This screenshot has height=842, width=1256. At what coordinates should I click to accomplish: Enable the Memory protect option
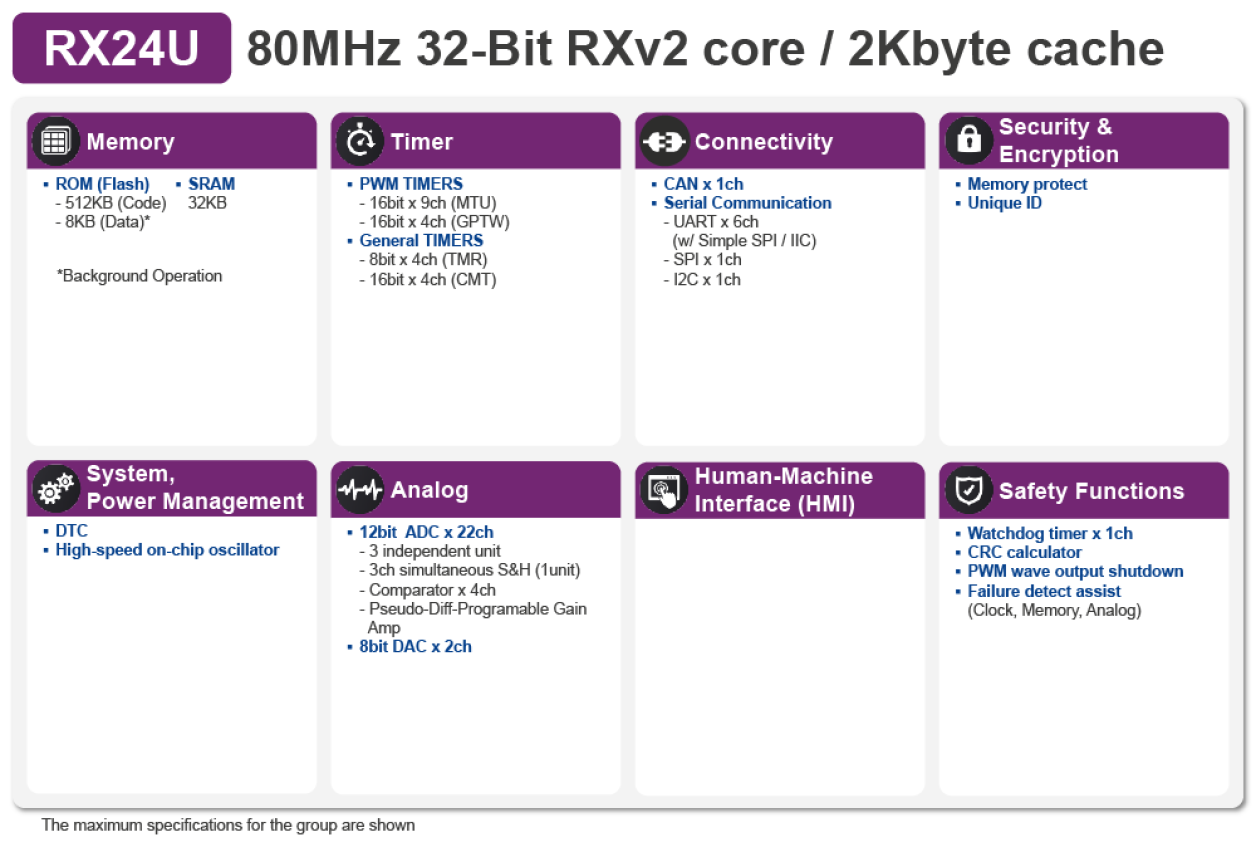pyautogui.click(x=1027, y=183)
